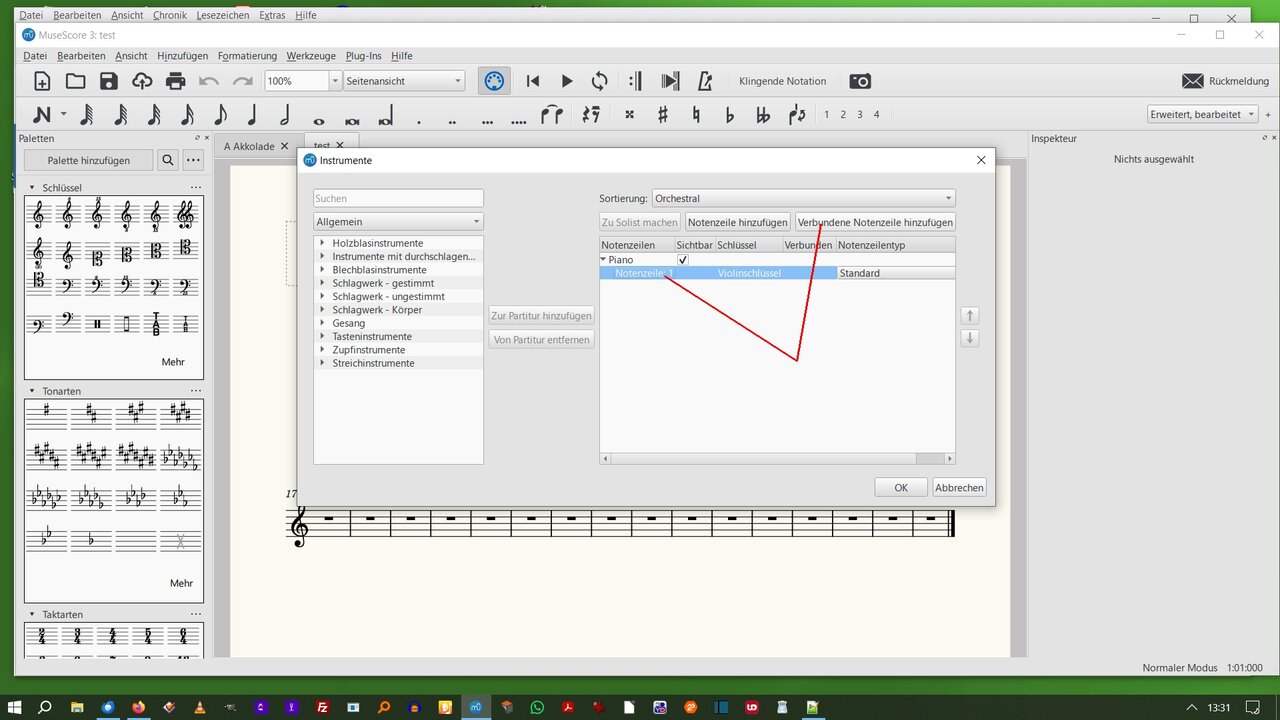This screenshot has height=720, width=1280.
Task: Start playback with the play button
Action: point(567,81)
